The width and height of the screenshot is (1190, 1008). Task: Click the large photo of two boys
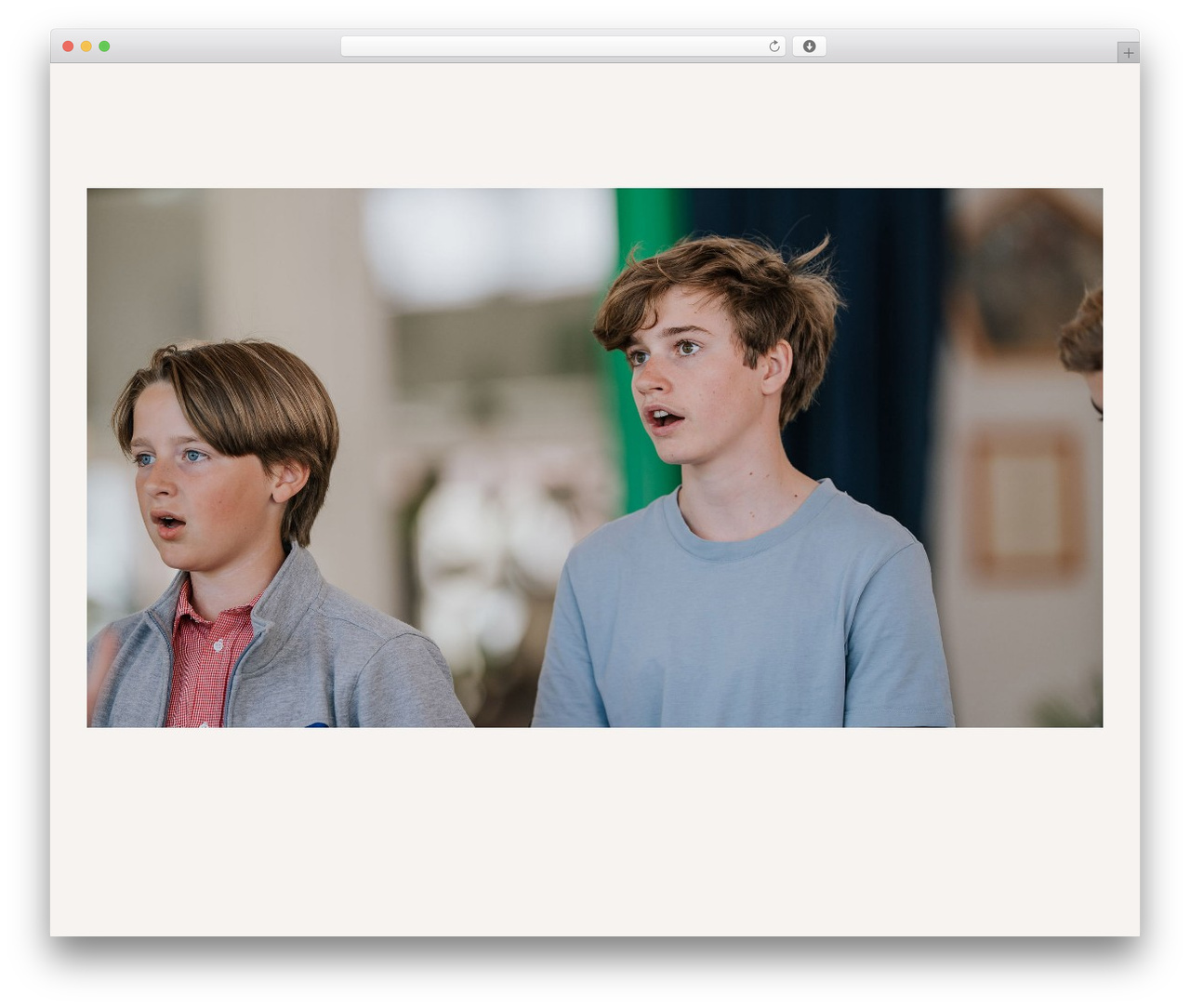click(x=595, y=458)
